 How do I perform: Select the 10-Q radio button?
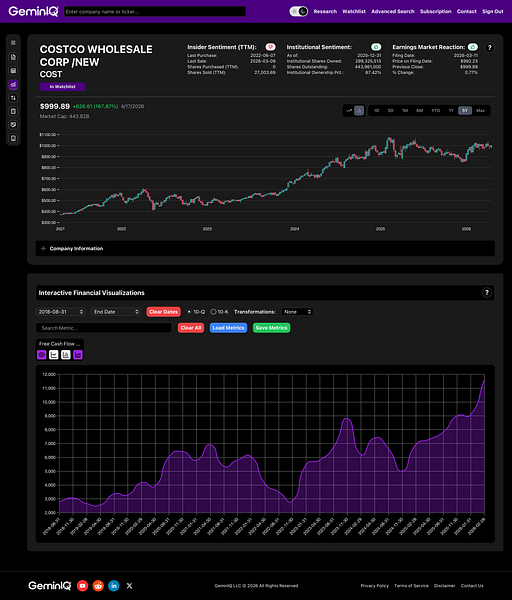189,312
